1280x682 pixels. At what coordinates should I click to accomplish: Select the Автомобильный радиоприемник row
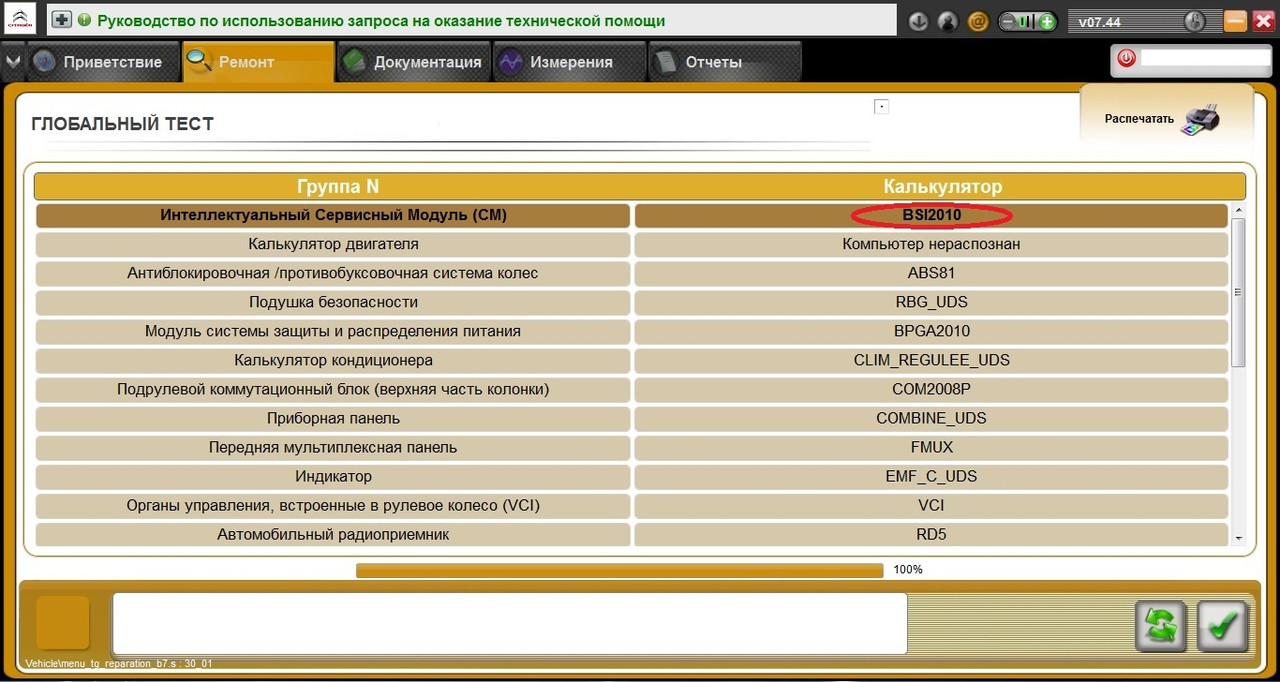[333, 534]
